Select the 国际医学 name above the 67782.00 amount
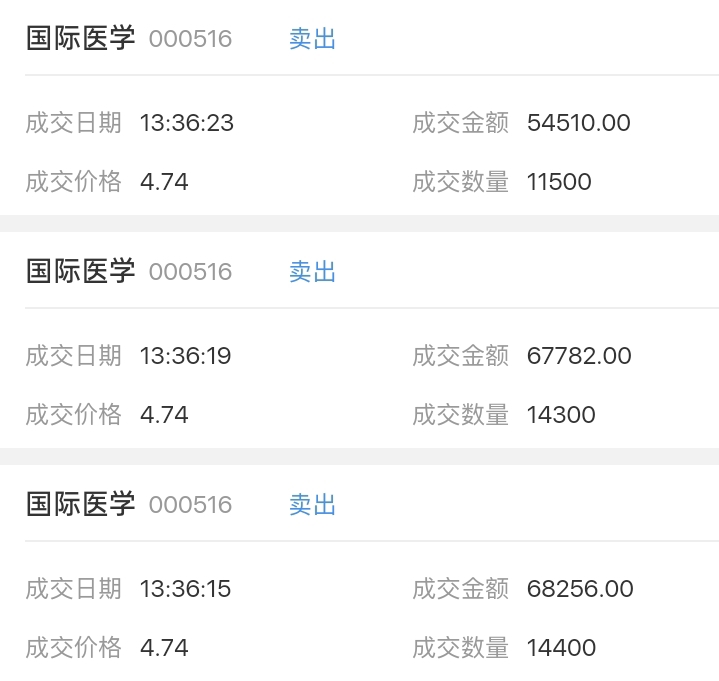Image resolution: width=719 pixels, height=681 pixels. (80, 272)
